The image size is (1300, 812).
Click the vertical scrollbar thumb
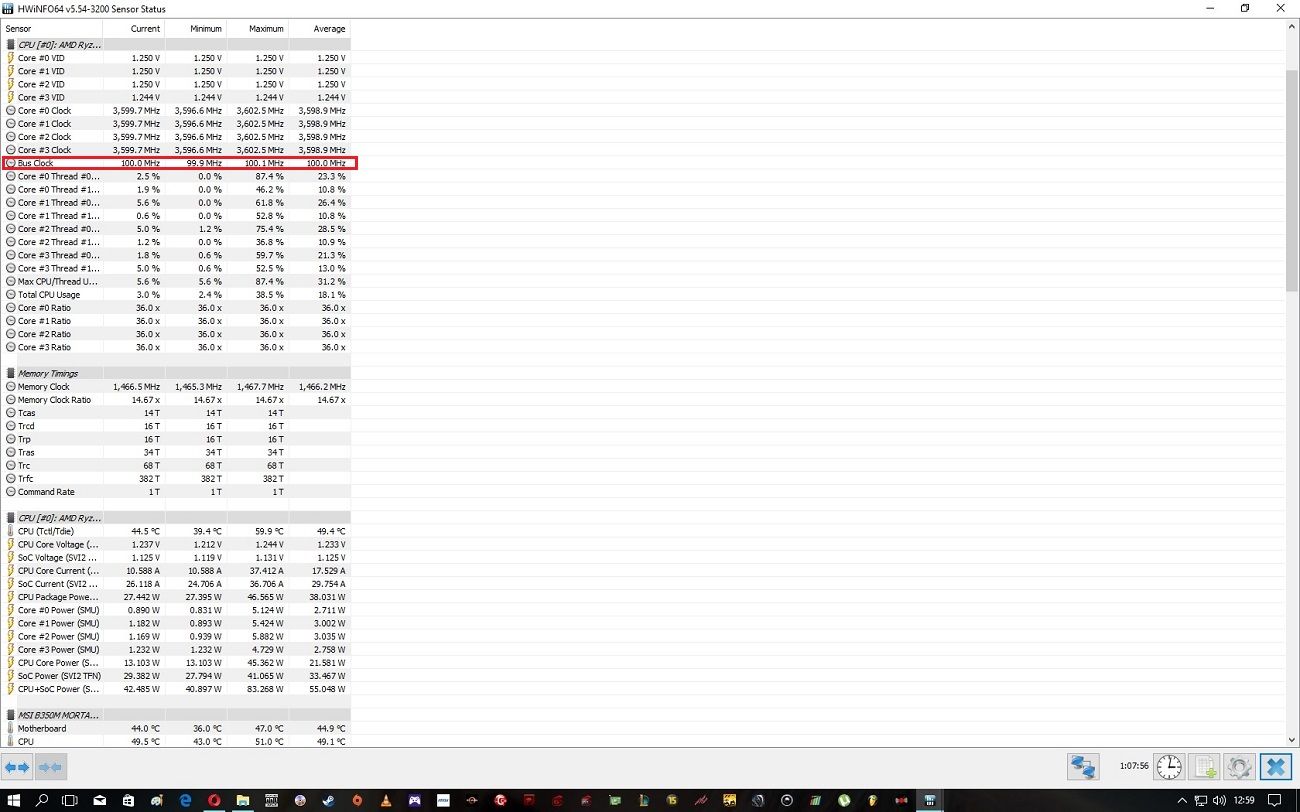(x=1291, y=180)
